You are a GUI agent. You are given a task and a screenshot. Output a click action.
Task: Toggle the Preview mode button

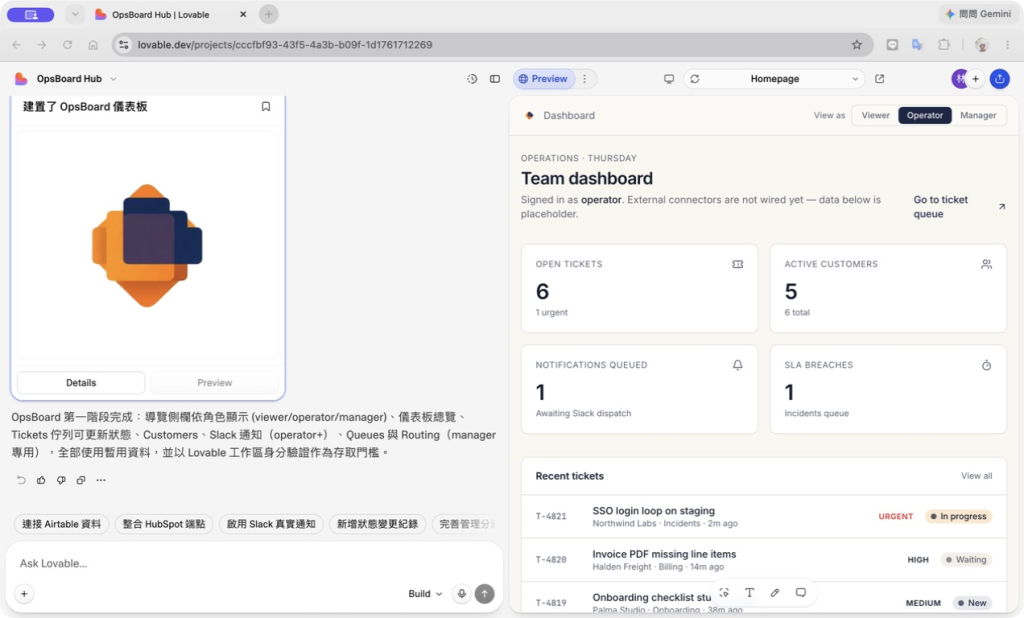pyautogui.click(x=543, y=79)
